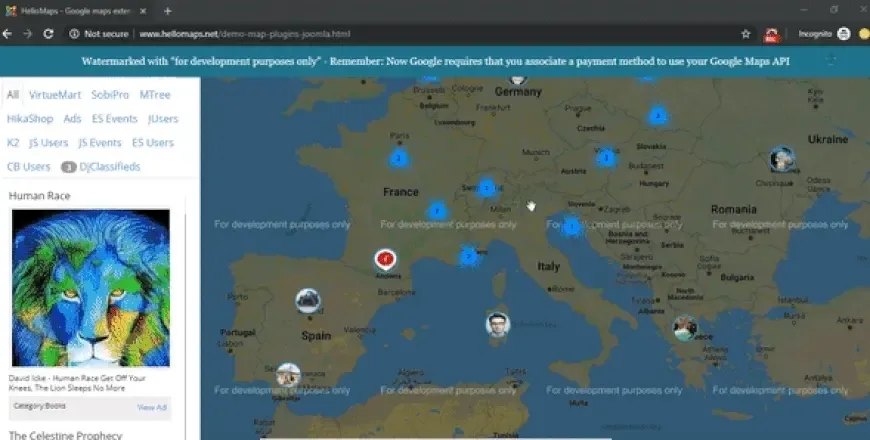Select the VirtueMart filter tab
This screenshot has width=870, height=440.
[x=55, y=95]
